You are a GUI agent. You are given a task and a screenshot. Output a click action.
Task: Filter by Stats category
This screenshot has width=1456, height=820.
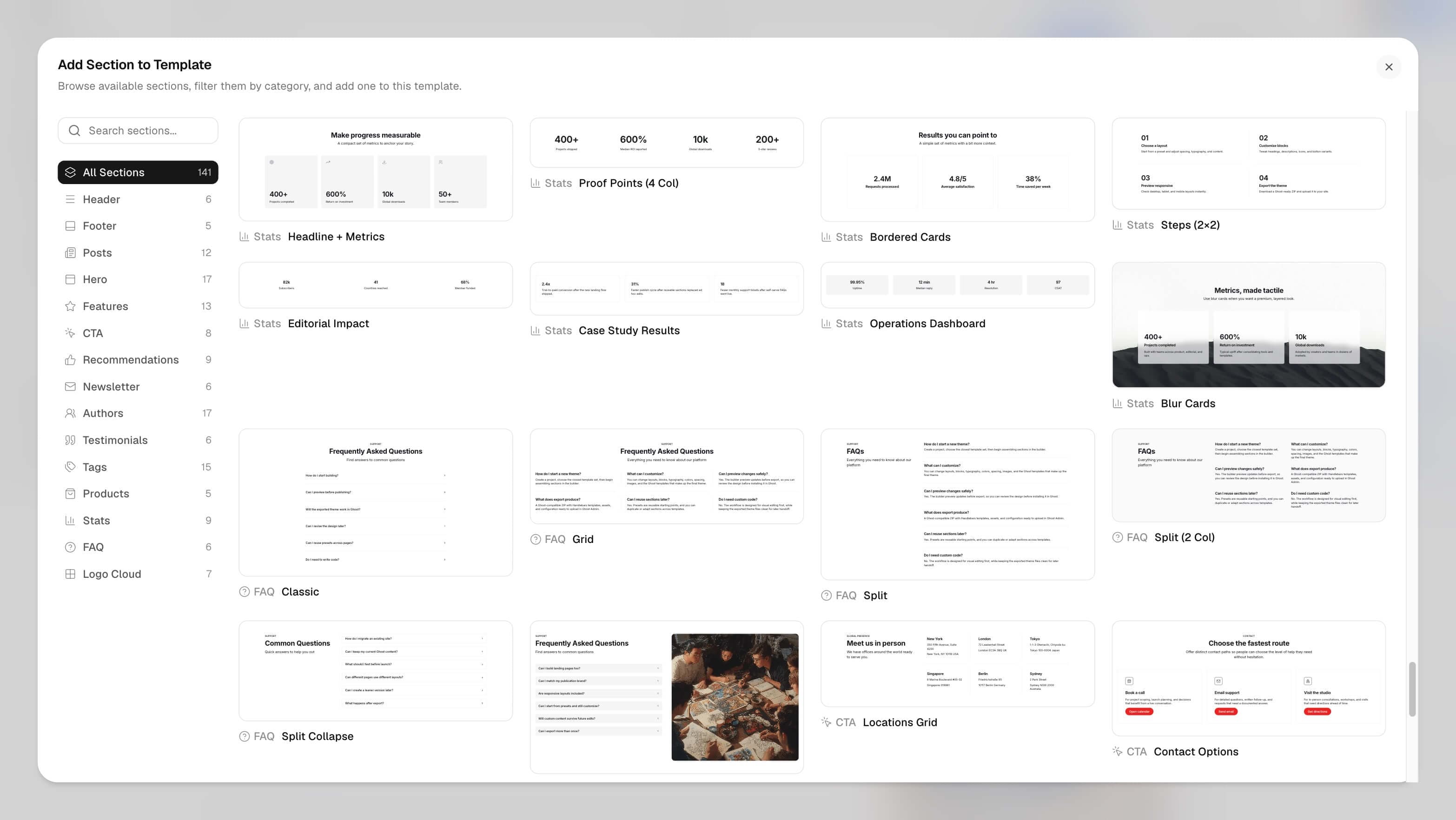(138, 521)
